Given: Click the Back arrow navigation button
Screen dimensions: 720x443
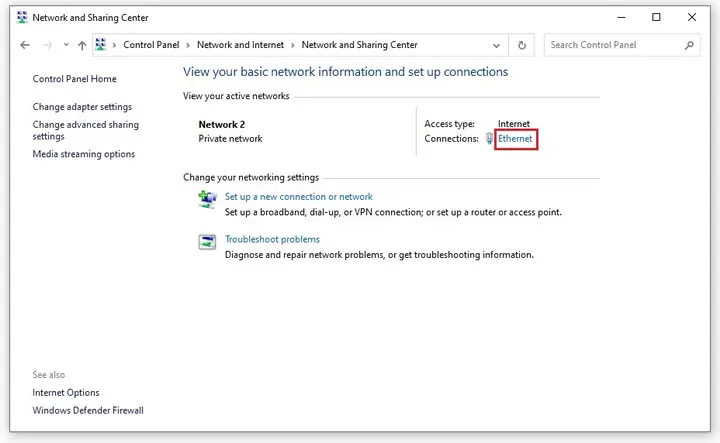Looking at the screenshot, I should (25, 45).
